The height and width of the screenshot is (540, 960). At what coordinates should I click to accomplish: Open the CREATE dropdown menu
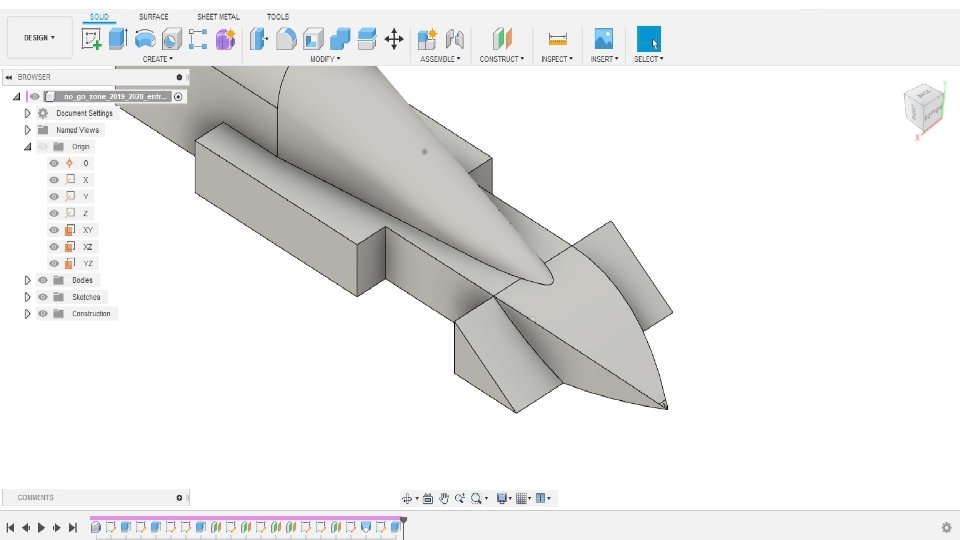tap(157, 59)
